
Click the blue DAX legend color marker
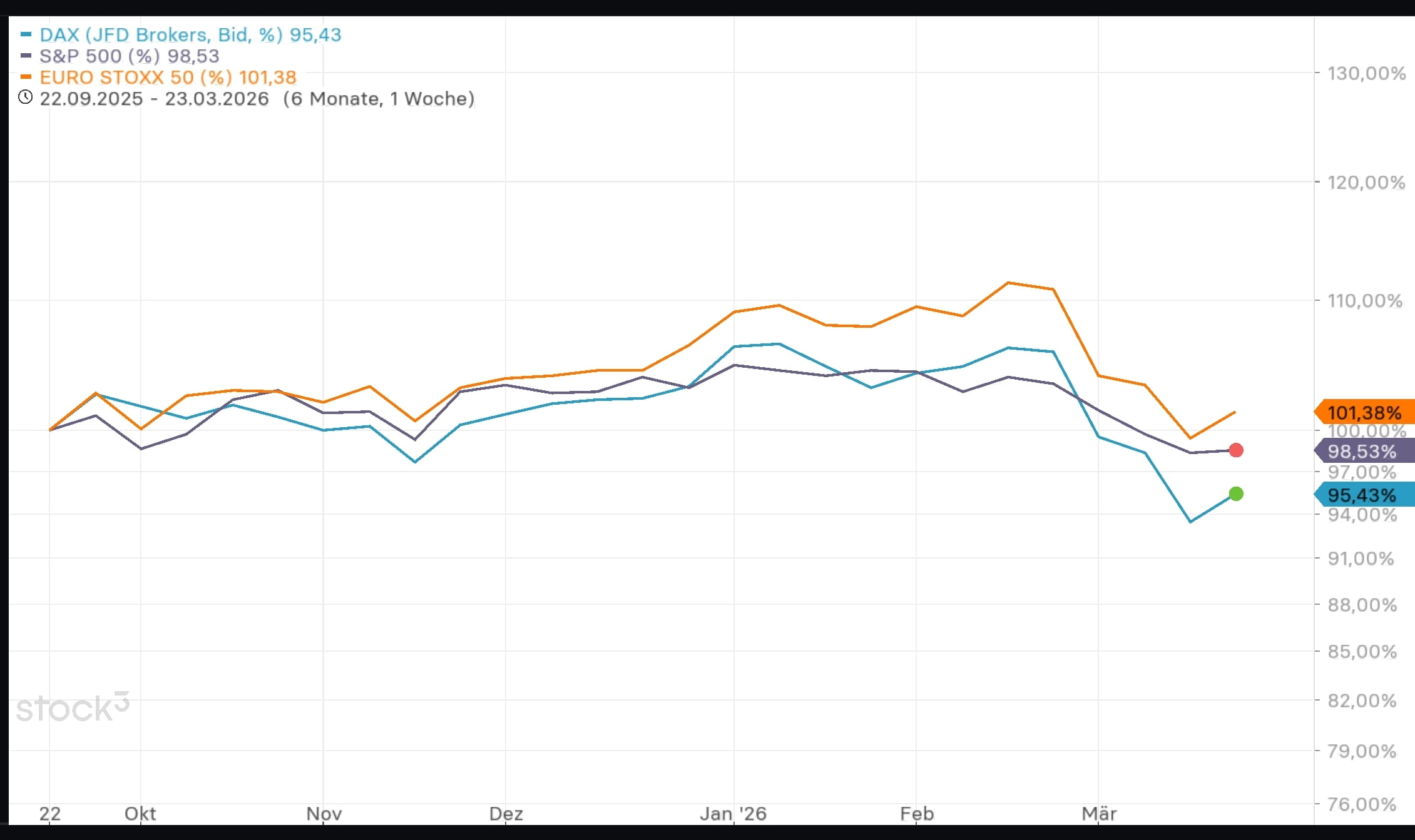(x=26, y=34)
